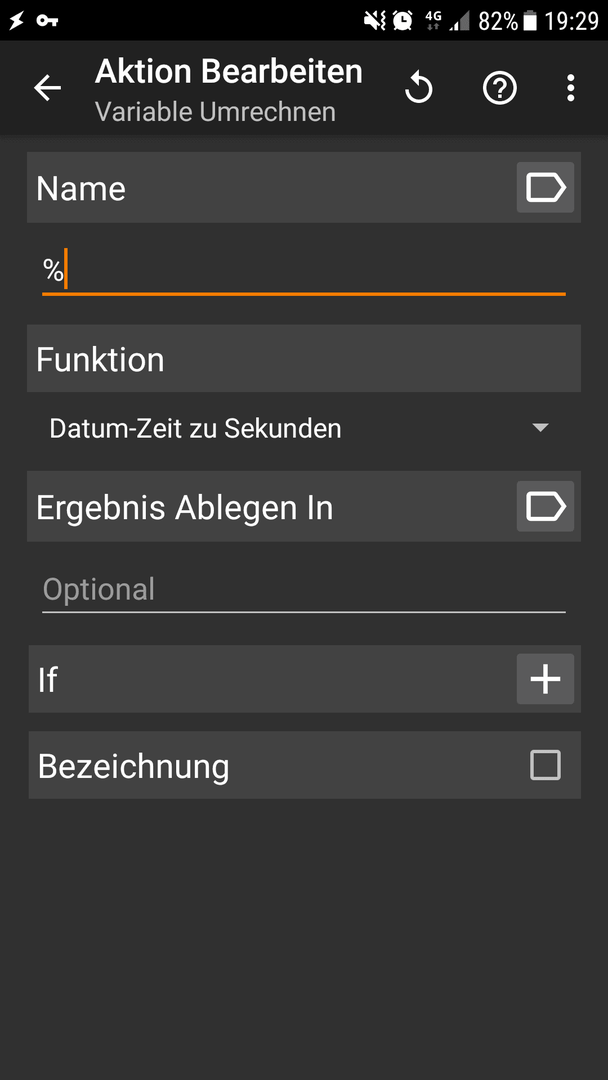Image resolution: width=608 pixels, height=1080 pixels.
Task: Tap the tag icon beside Ergebnis Ablegen In
Action: (x=545, y=506)
